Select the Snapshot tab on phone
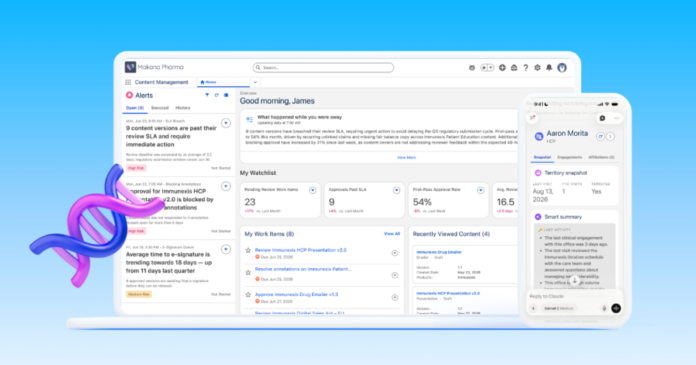Image resolution: width=696 pixels, height=365 pixels. pyautogui.click(x=542, y=157)
